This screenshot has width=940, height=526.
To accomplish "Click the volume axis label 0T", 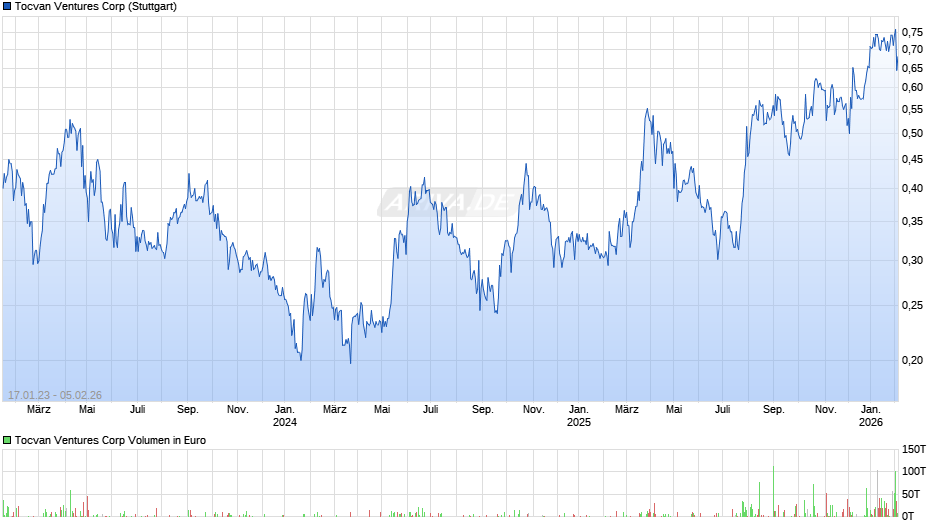I will [x=908, y=516].
